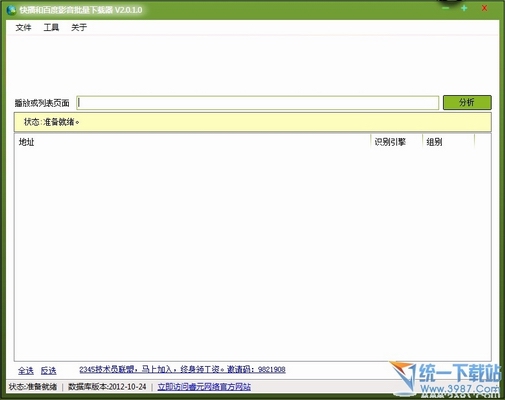Open the 2345技术员联盟 promotion link
The image size is (505, 400).
[182, 369]
